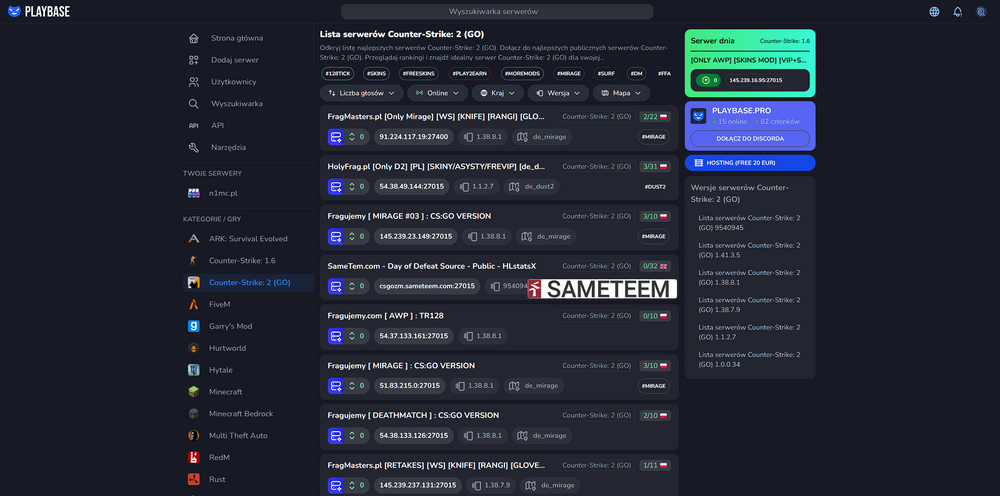Select Minecraft Bedrock category icon
1000x496 pixels.
click(194, 414)
